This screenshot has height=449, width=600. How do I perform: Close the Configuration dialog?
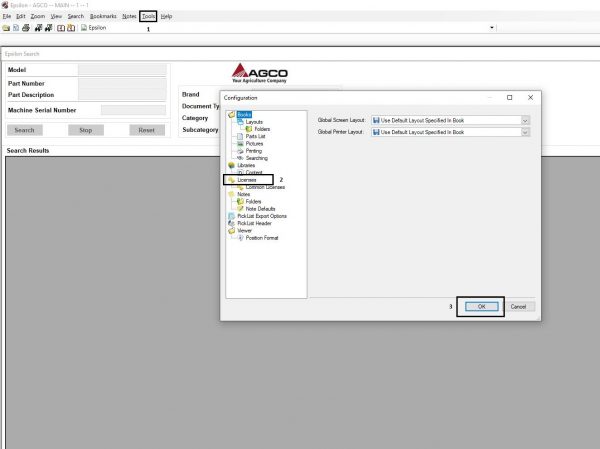tap(530, 98)
